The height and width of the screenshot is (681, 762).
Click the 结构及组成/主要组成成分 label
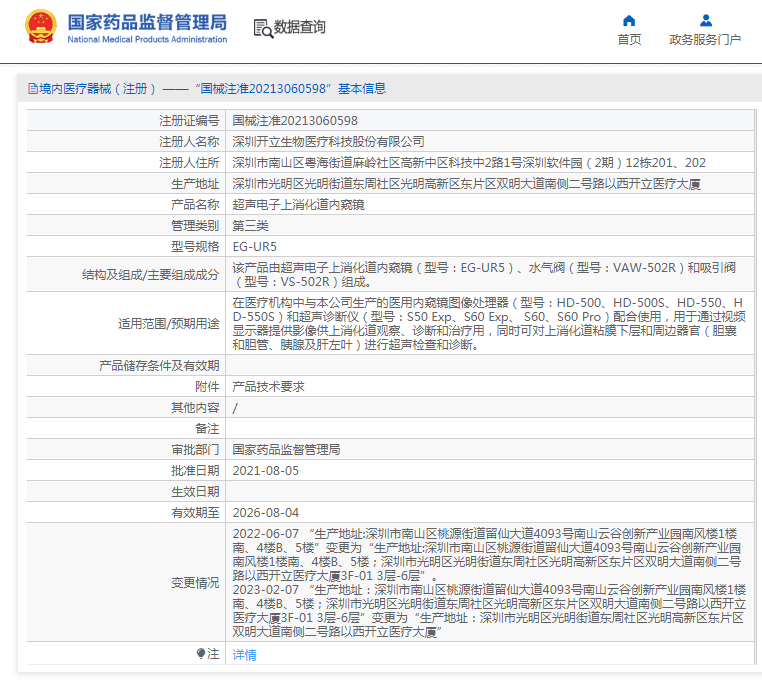151,275
